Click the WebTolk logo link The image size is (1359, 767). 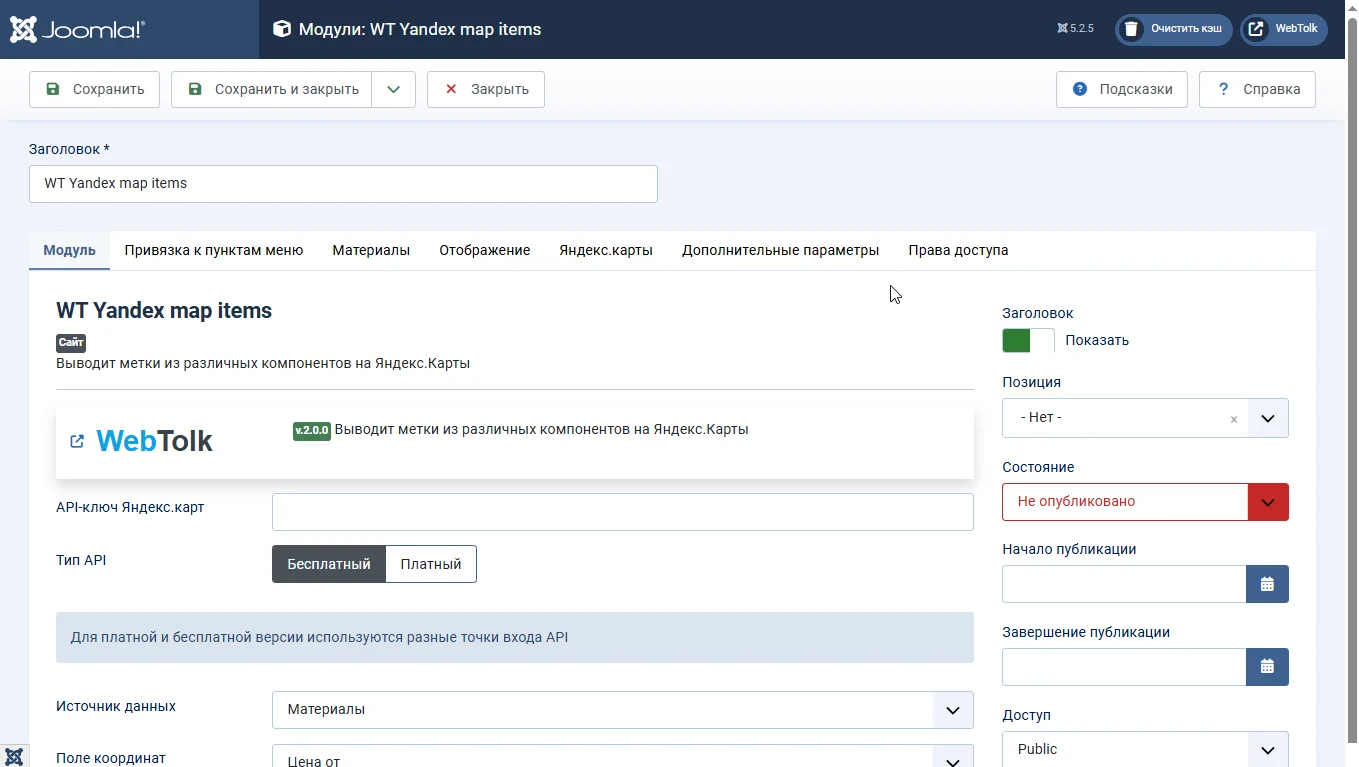(154, 441)
